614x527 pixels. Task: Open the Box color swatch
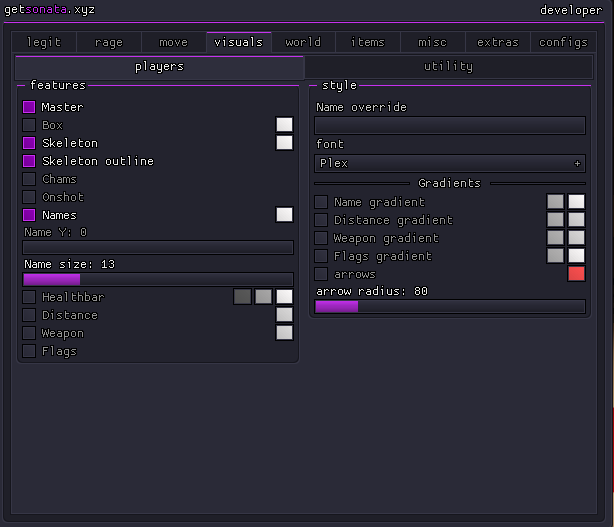284,125
